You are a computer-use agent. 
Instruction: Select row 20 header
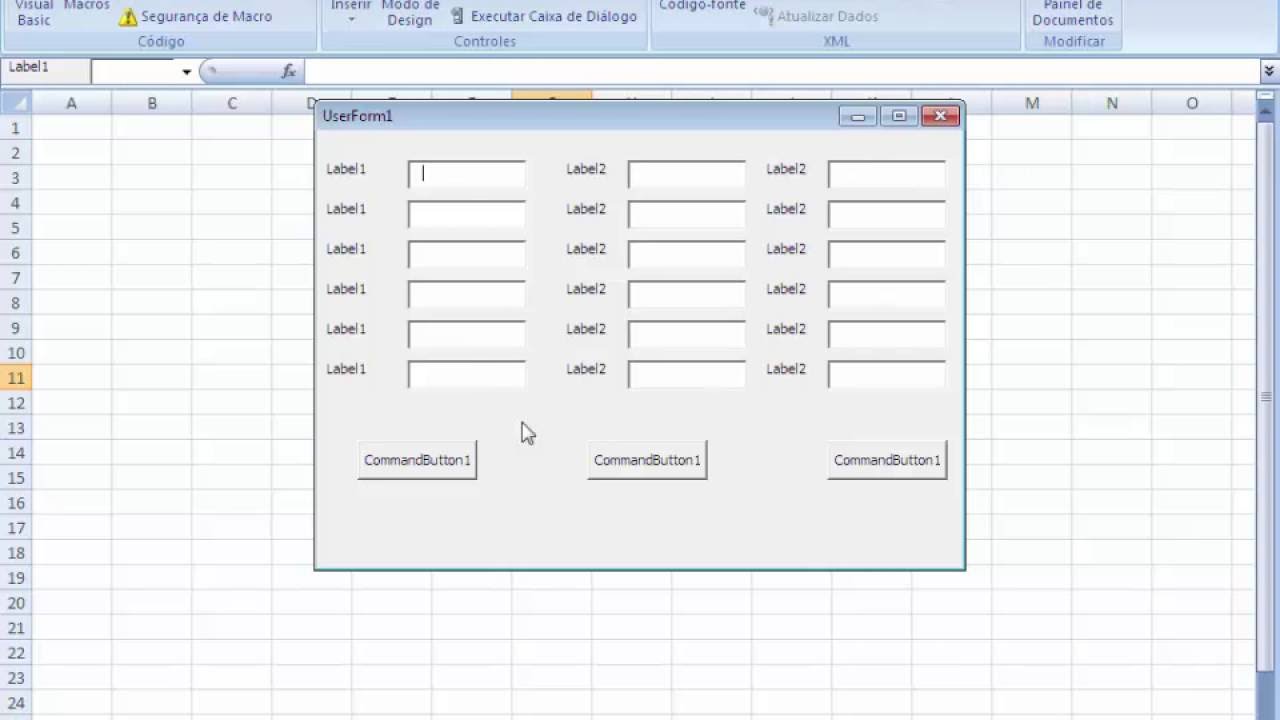(16, 603)
